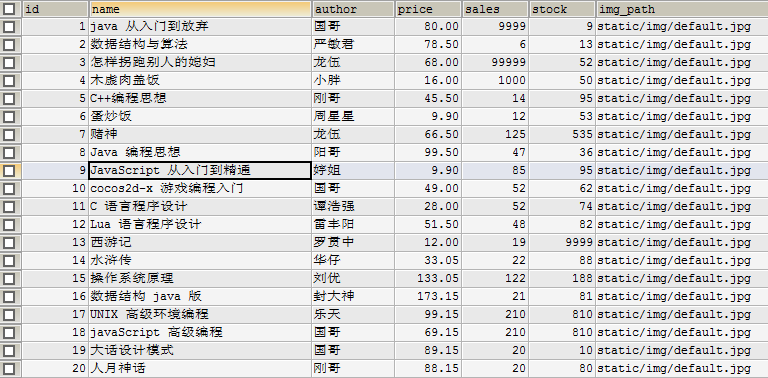Image resolution: width=768 pixels, height=378 pixels.
Task: Select the name cell '人月神话'
Action: click(x=200, y=368)
